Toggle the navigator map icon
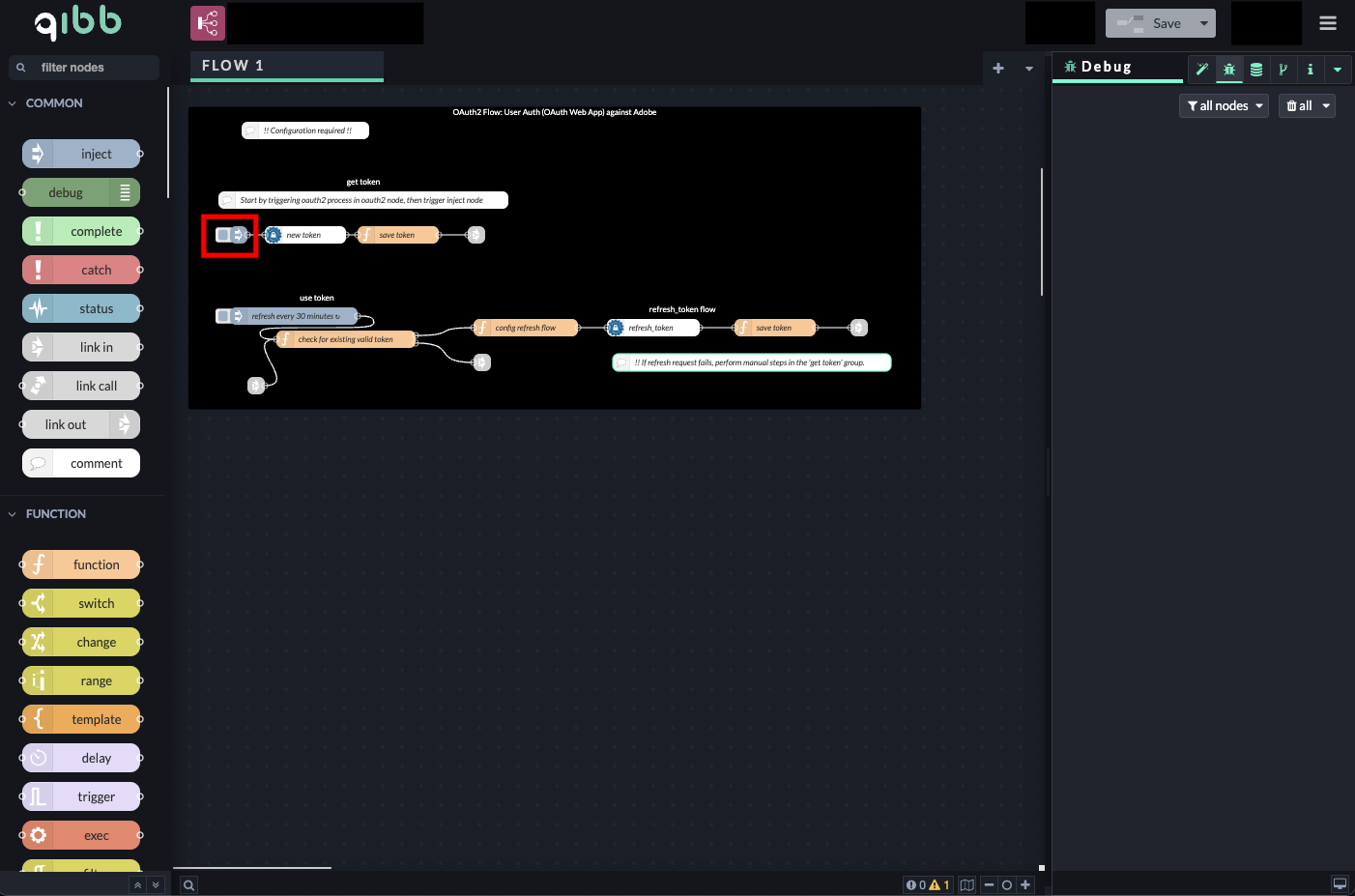This screenshot has height=896, width=1355. pos(966,884)
